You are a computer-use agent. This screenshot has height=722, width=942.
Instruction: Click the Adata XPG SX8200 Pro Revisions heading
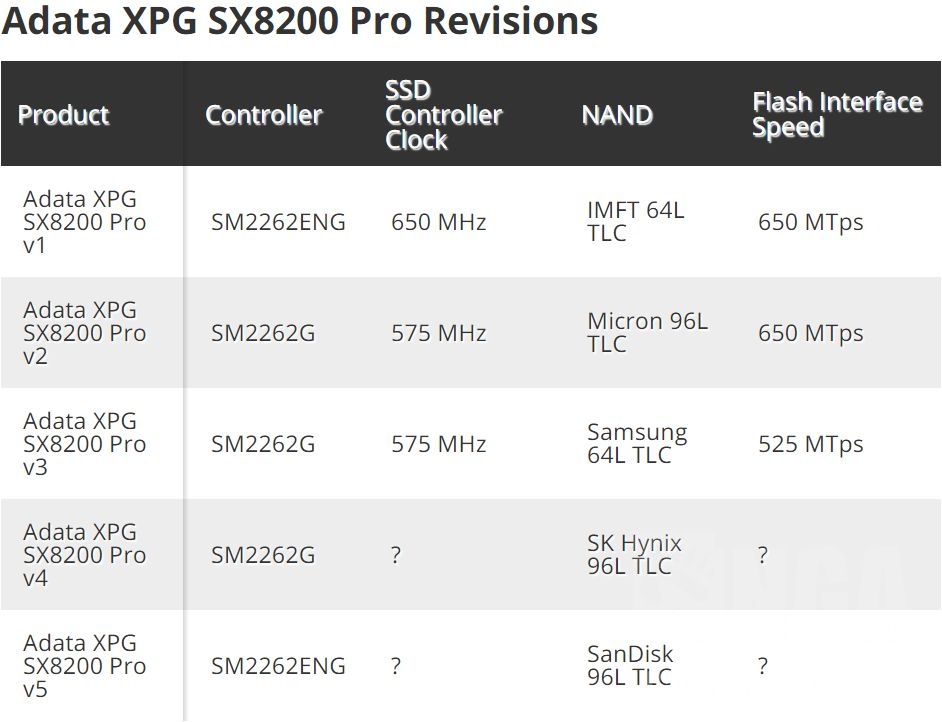(300, 22)
